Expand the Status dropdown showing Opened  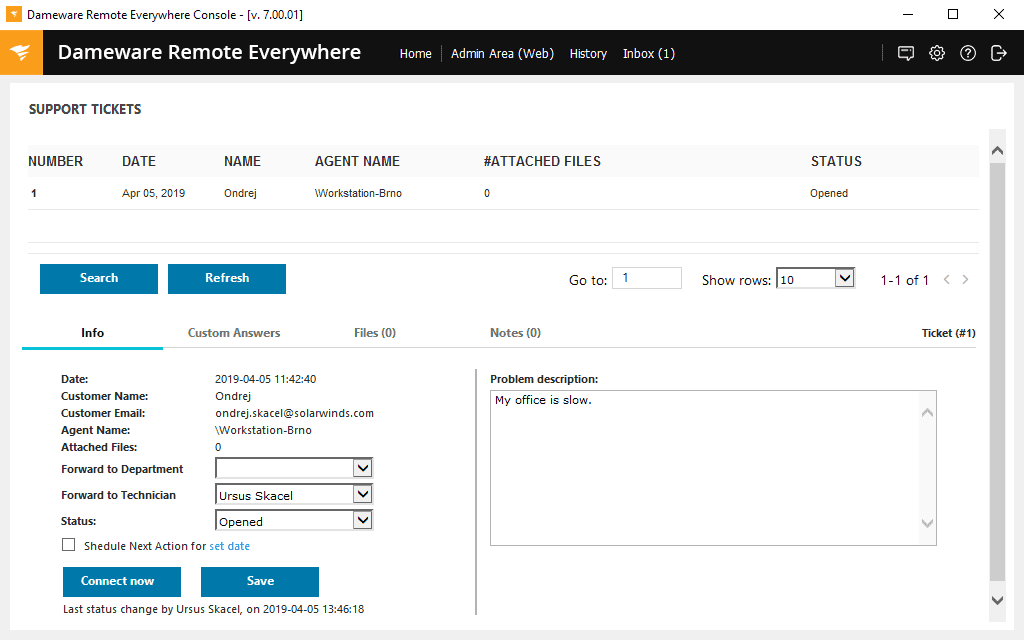coord(364,520)
